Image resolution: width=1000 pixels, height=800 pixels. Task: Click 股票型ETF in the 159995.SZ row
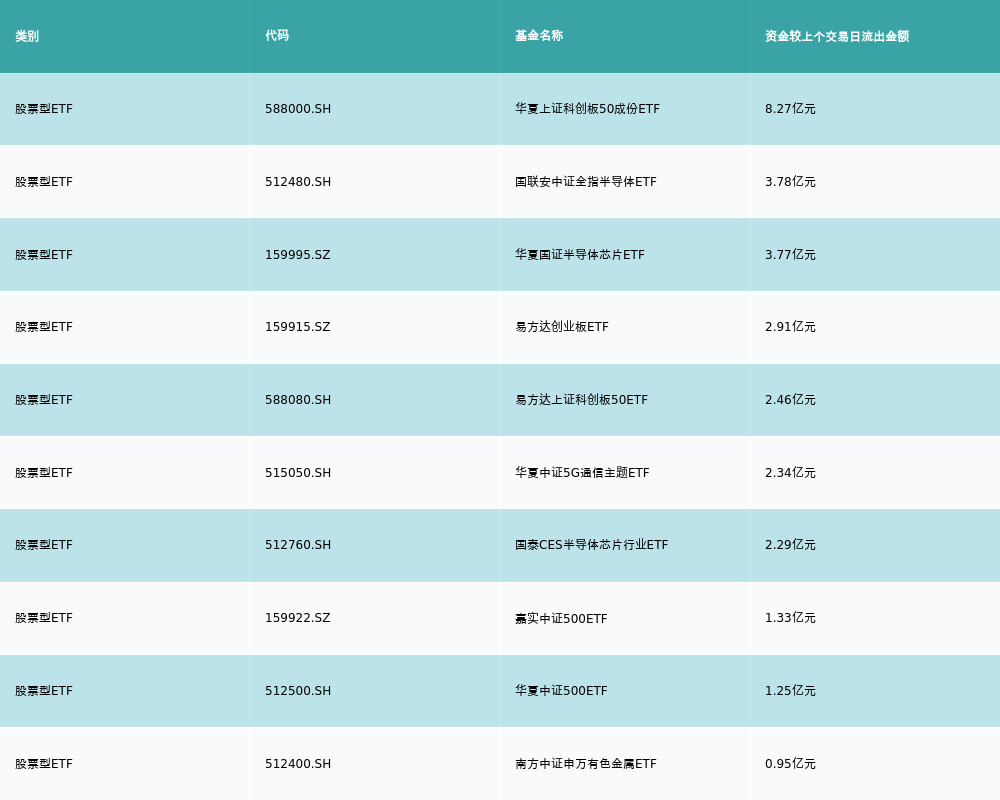(x=44, y=255)
